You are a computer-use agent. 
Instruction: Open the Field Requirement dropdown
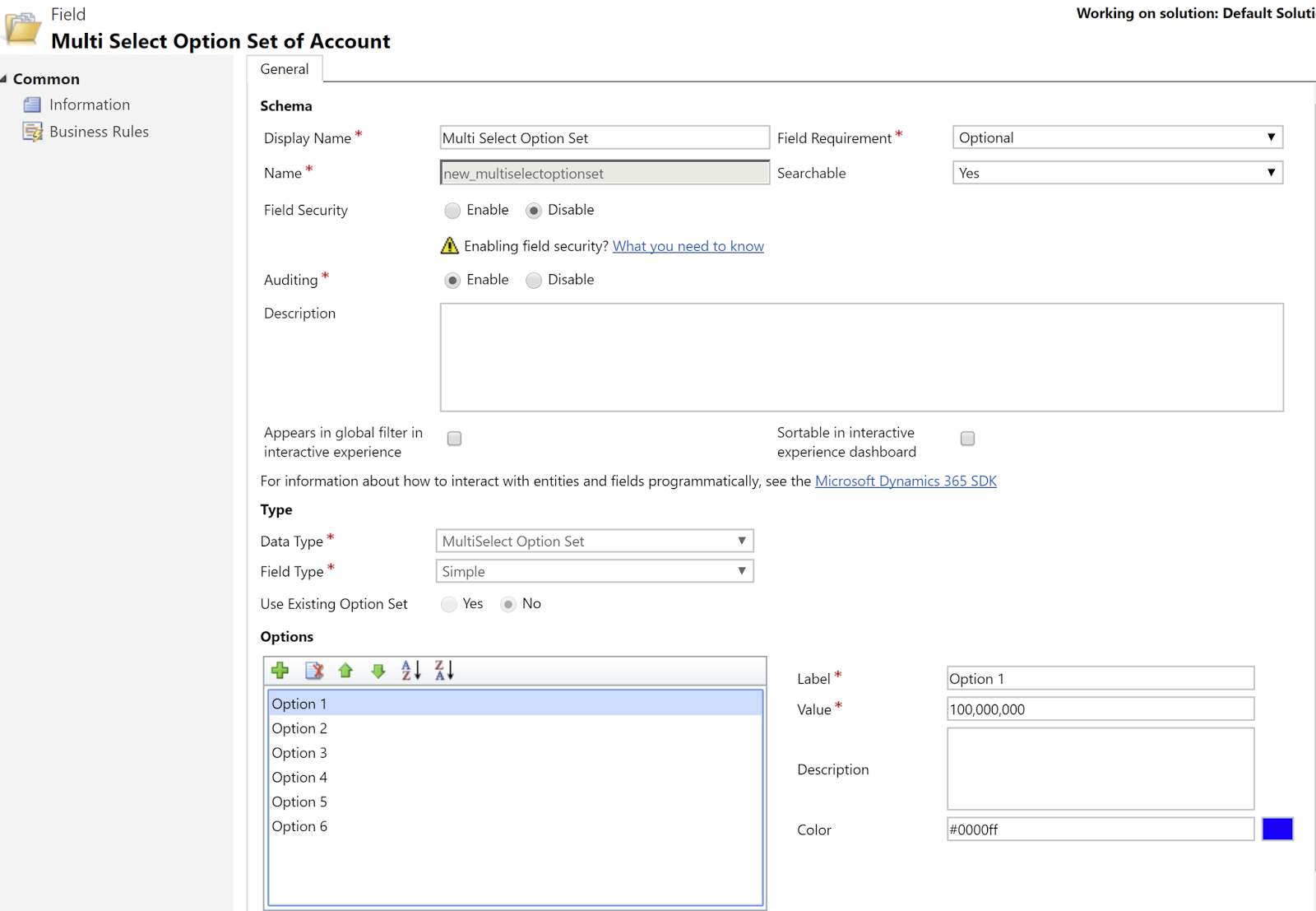(x=1272, y=137)
